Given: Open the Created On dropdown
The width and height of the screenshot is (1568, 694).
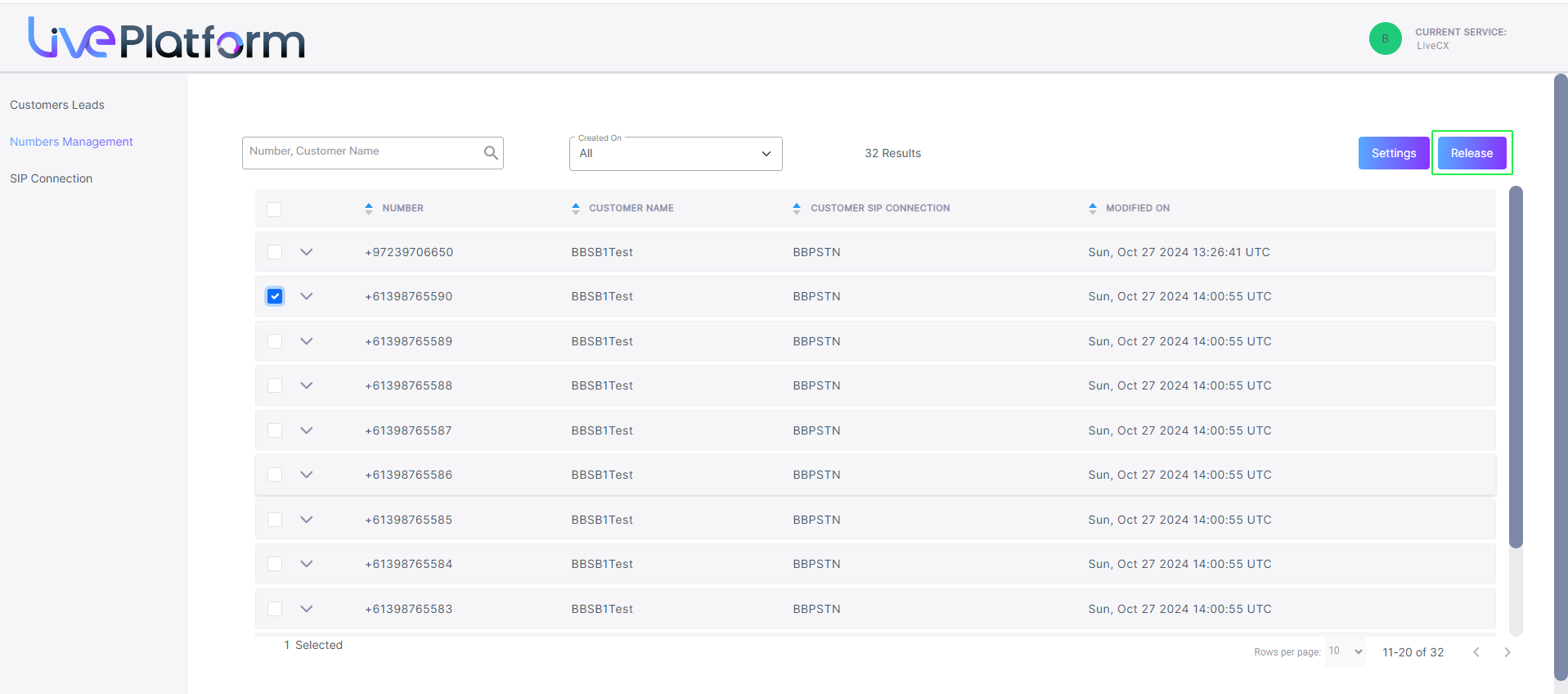Looking at the screenshot, I should click(x=676, y=154).
